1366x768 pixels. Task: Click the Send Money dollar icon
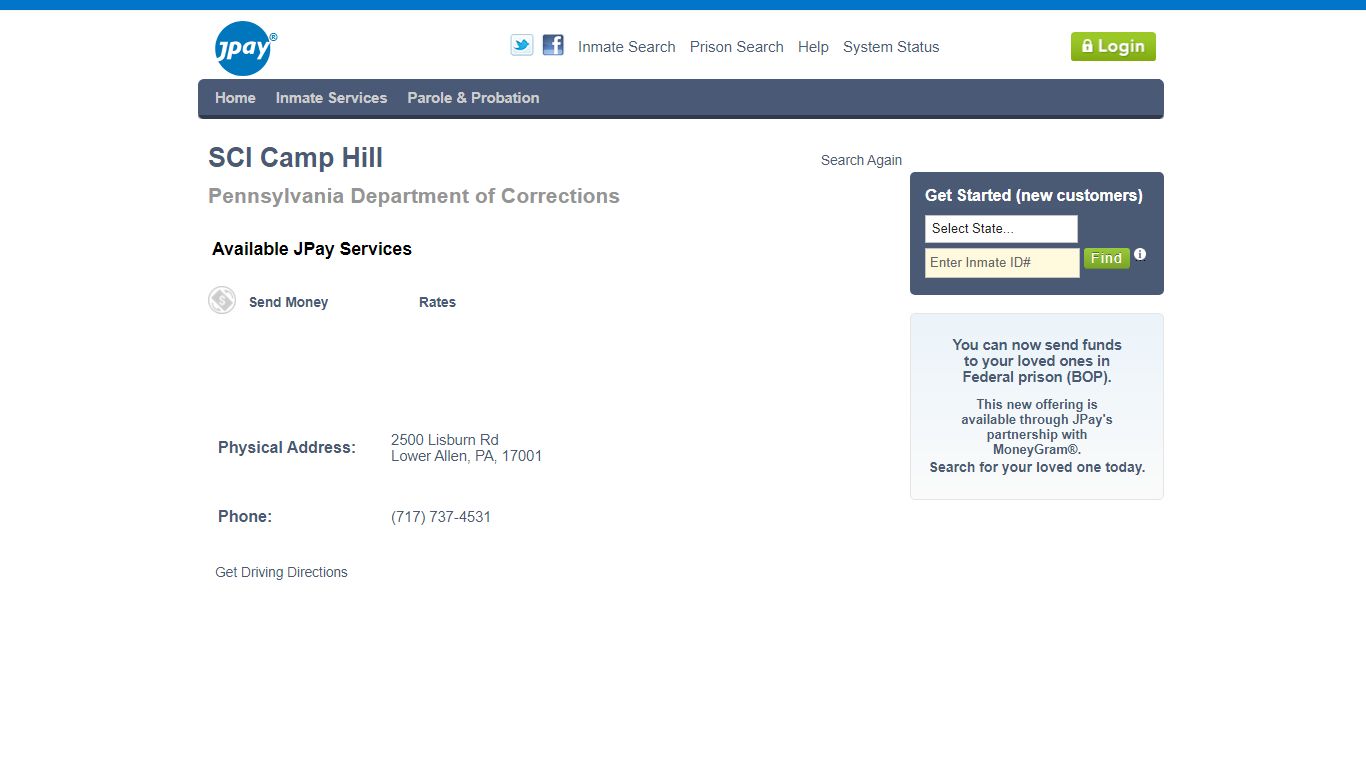click(222, 300)
